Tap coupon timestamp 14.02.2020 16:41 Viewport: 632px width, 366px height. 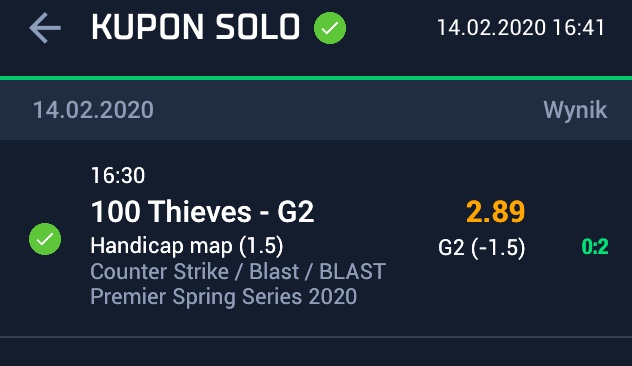click(x=521, y=28)
